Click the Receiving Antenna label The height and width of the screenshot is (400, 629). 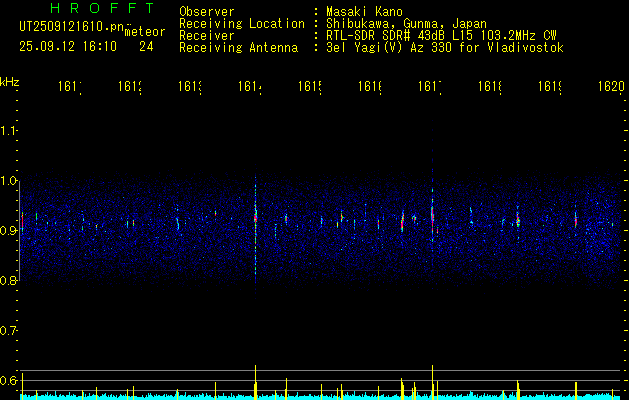[238, 48]
